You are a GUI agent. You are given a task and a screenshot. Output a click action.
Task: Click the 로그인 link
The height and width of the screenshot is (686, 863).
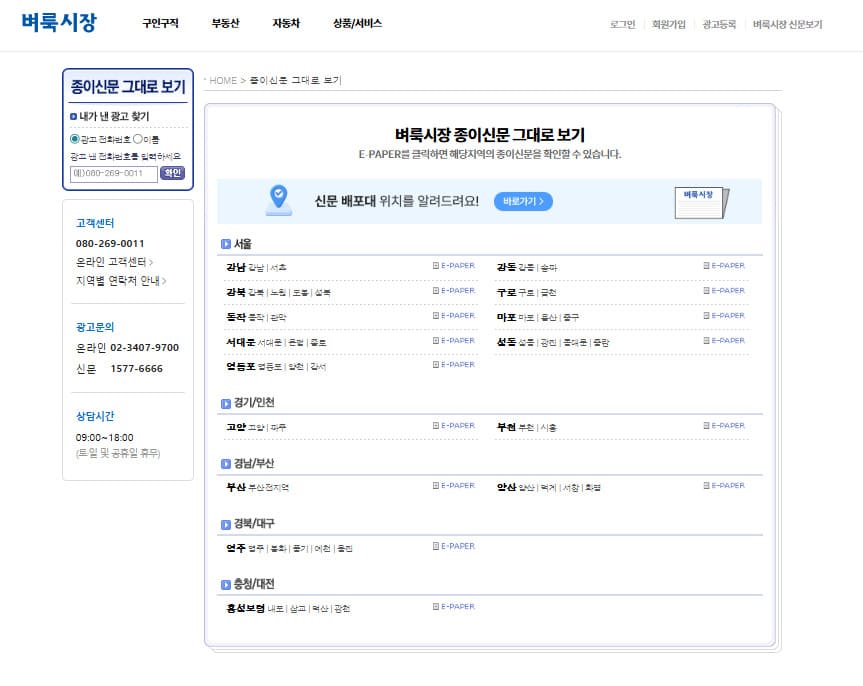click(621, 25)
